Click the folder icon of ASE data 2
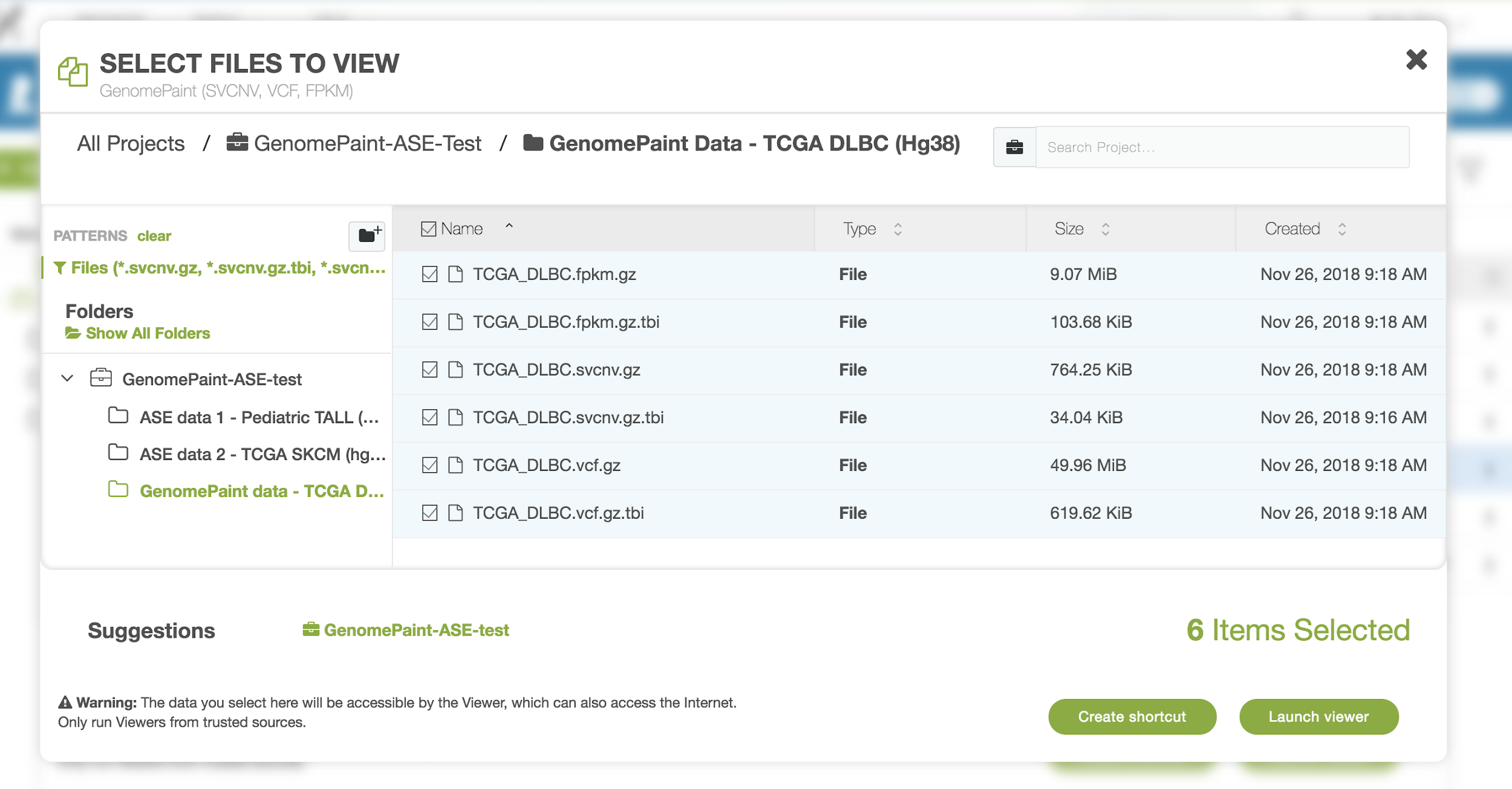 point(118,453)
